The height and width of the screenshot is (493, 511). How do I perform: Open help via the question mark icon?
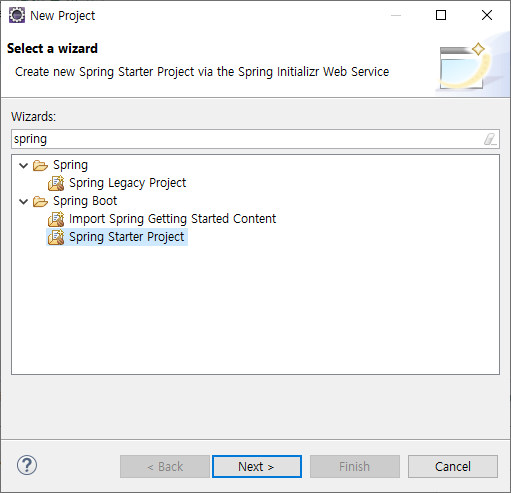point(27,465)
